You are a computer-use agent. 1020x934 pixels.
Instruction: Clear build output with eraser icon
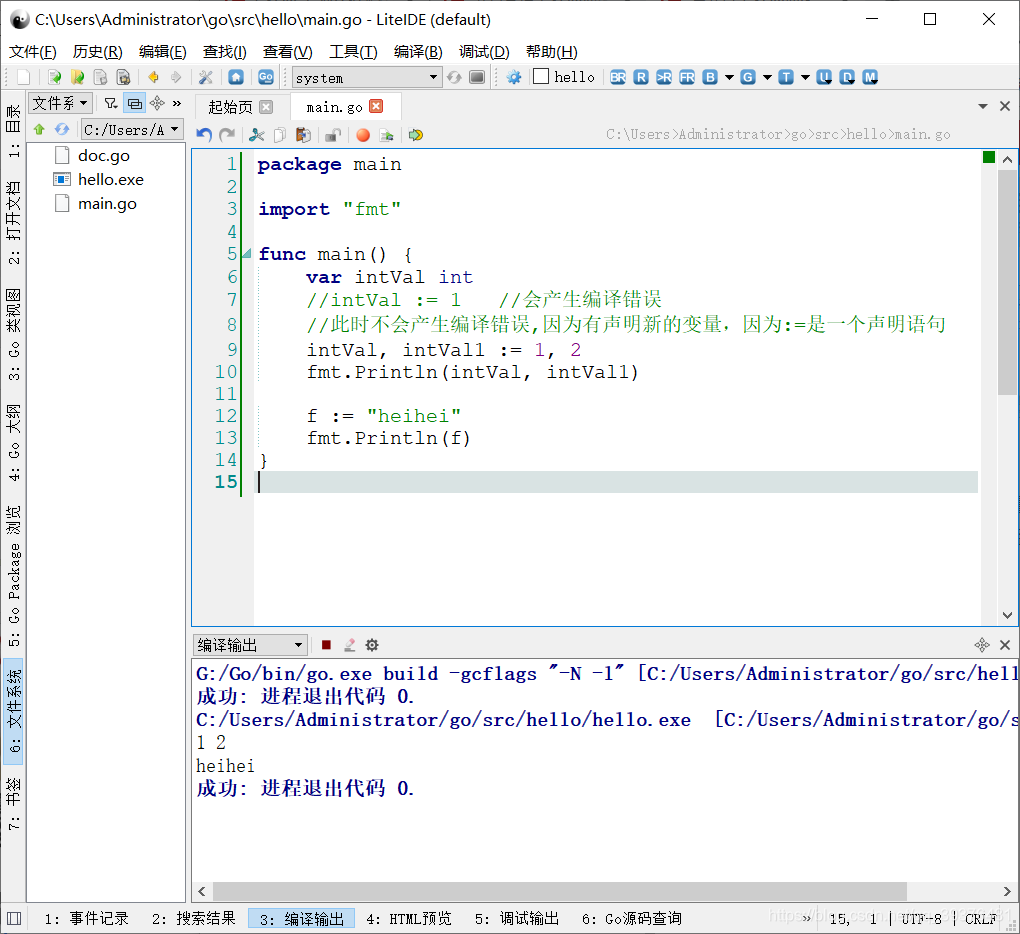click(x=349, y=645)
